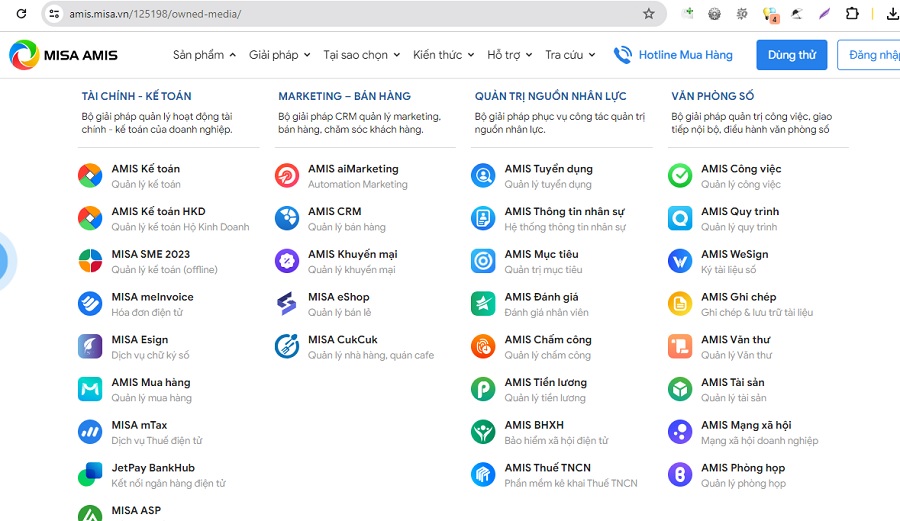Select 'Hệ thống thông tin nhân sự' text
This screenshot has height=521, width=900.
565,227
